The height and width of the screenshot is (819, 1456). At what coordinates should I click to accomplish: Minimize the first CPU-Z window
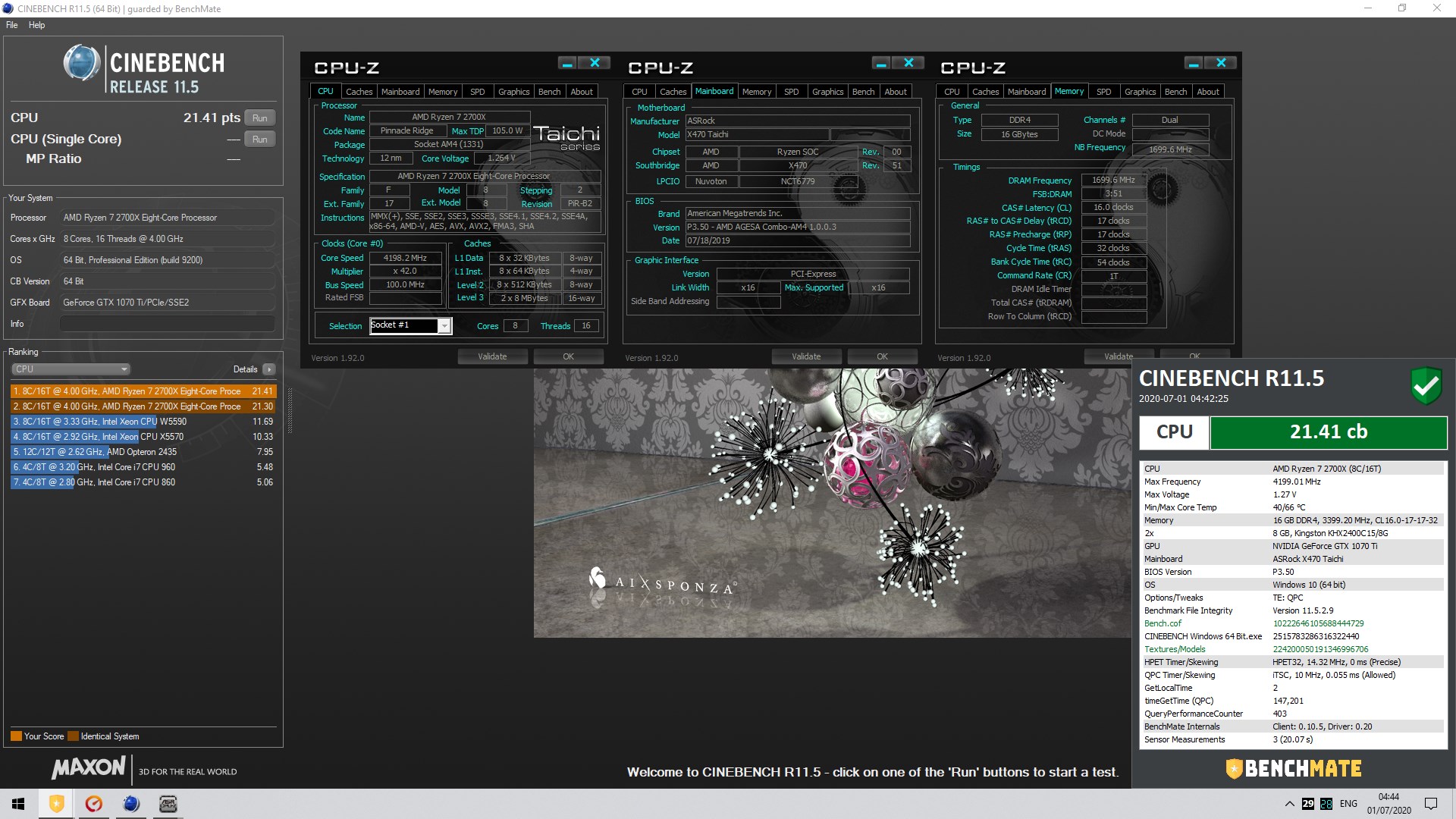pos(567,63)
